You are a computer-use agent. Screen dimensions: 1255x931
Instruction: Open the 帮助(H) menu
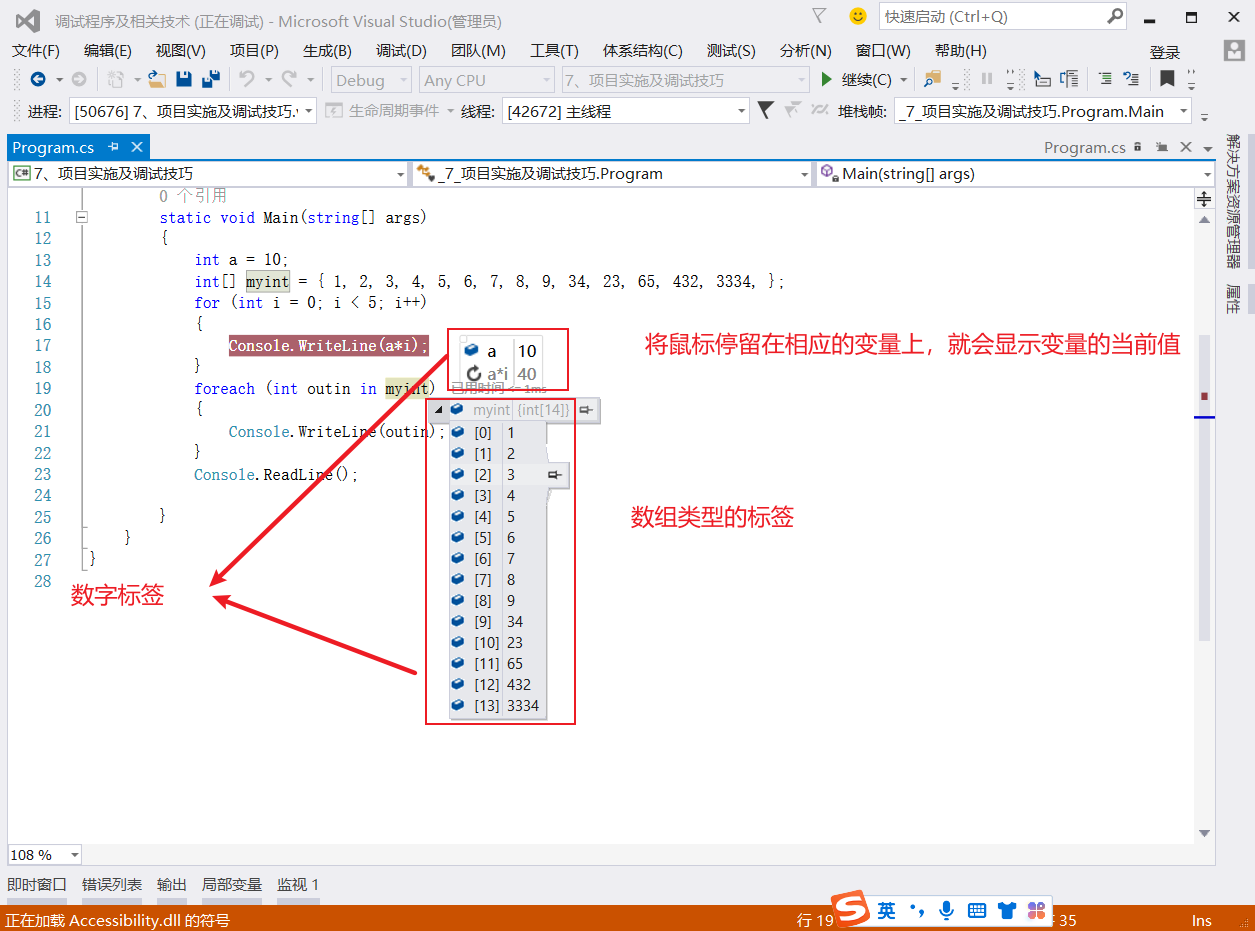pos(961,51)
